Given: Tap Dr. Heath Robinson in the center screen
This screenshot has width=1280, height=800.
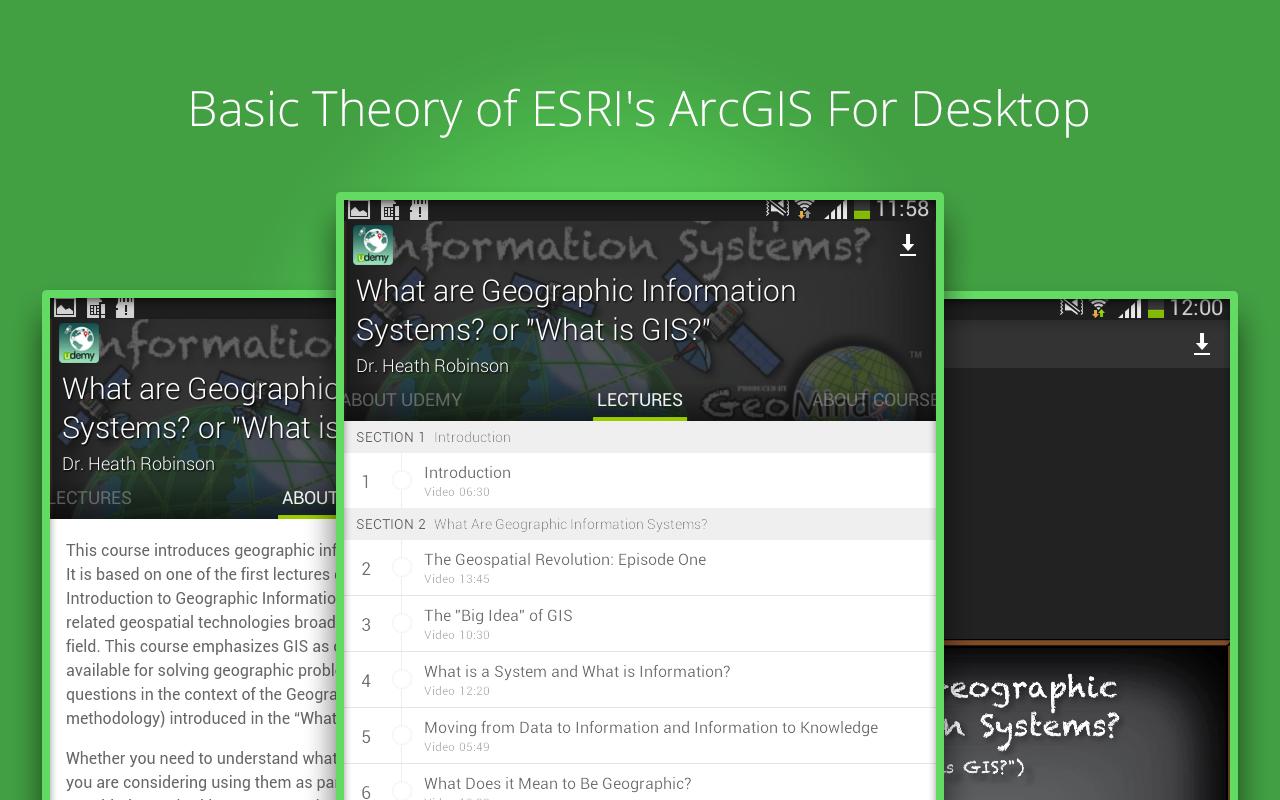Looking at the screenshot, I should pos(432,366).
